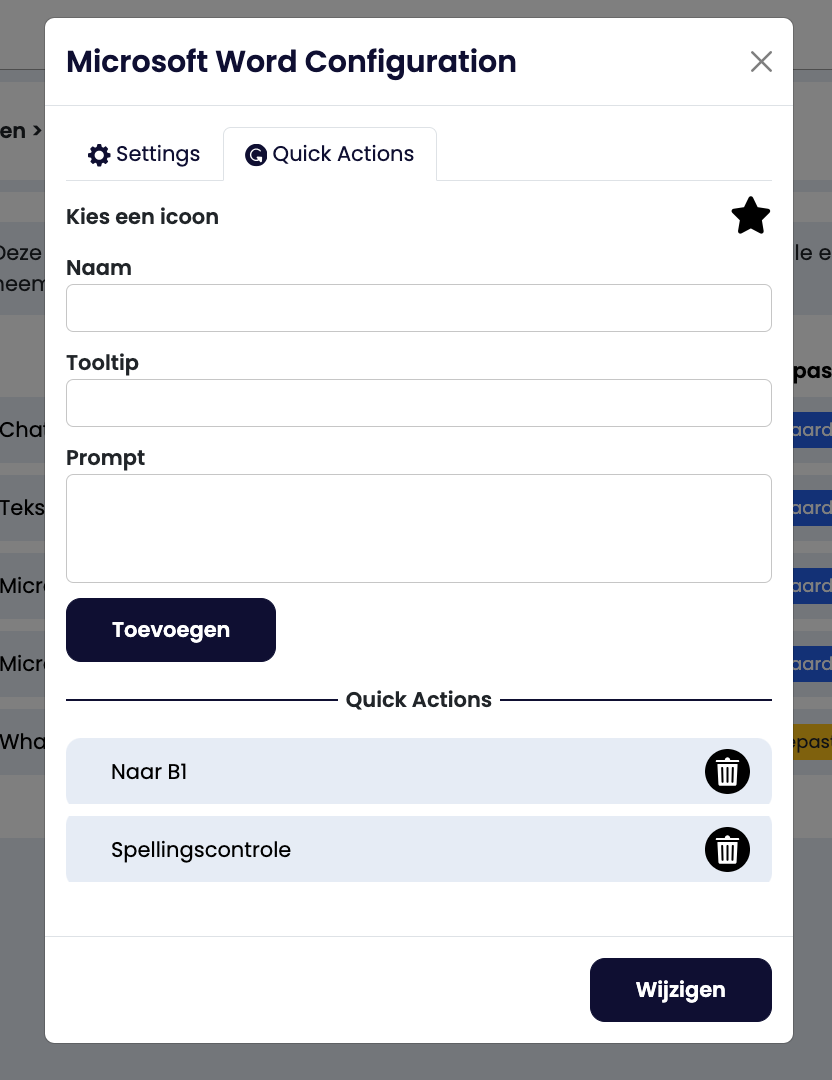Click inside the Prompt text area
The image size is (832, 1080).
coord(419,528)
